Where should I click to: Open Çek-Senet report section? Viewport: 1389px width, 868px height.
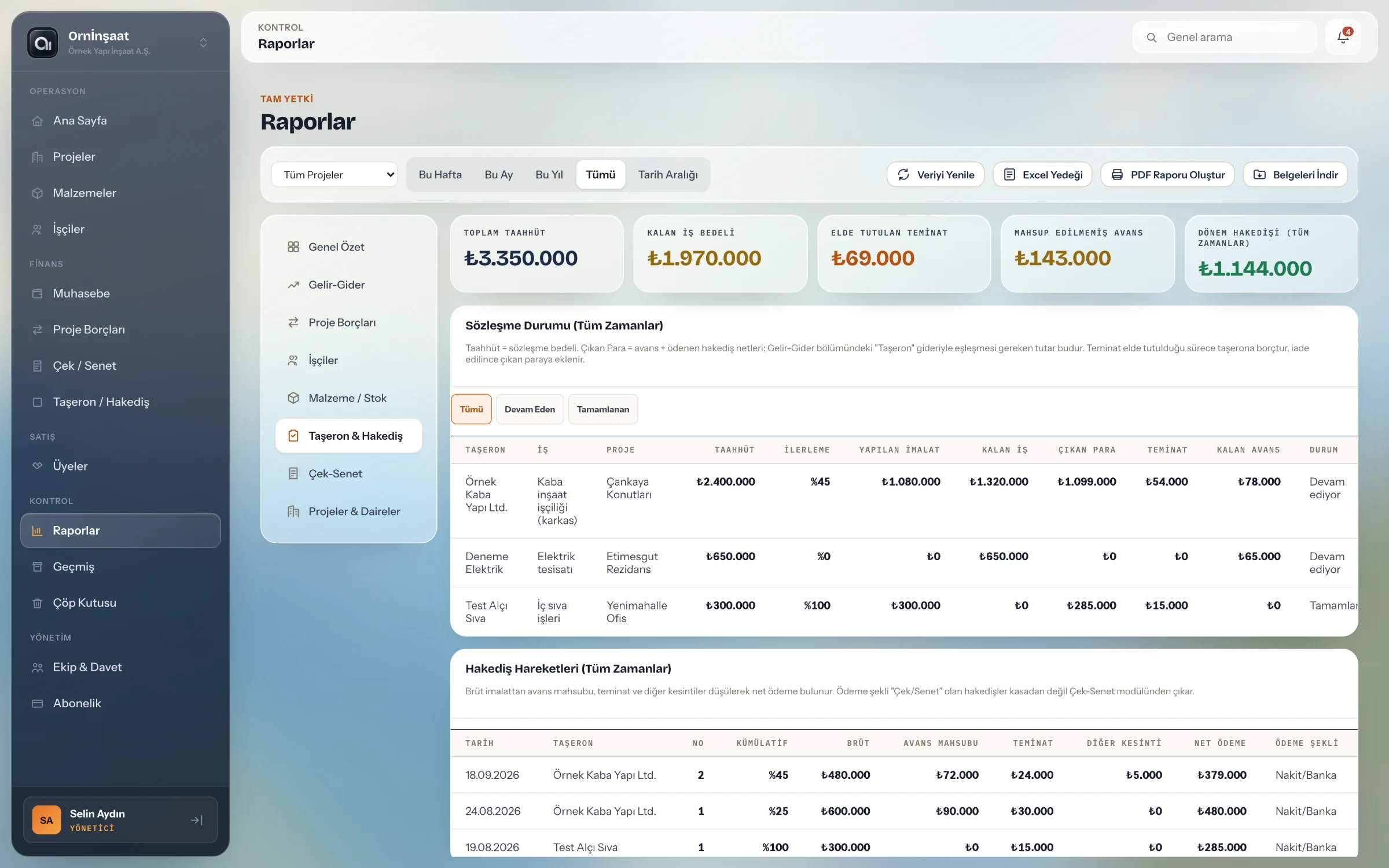pyautogui.click(x=348, y=473)
